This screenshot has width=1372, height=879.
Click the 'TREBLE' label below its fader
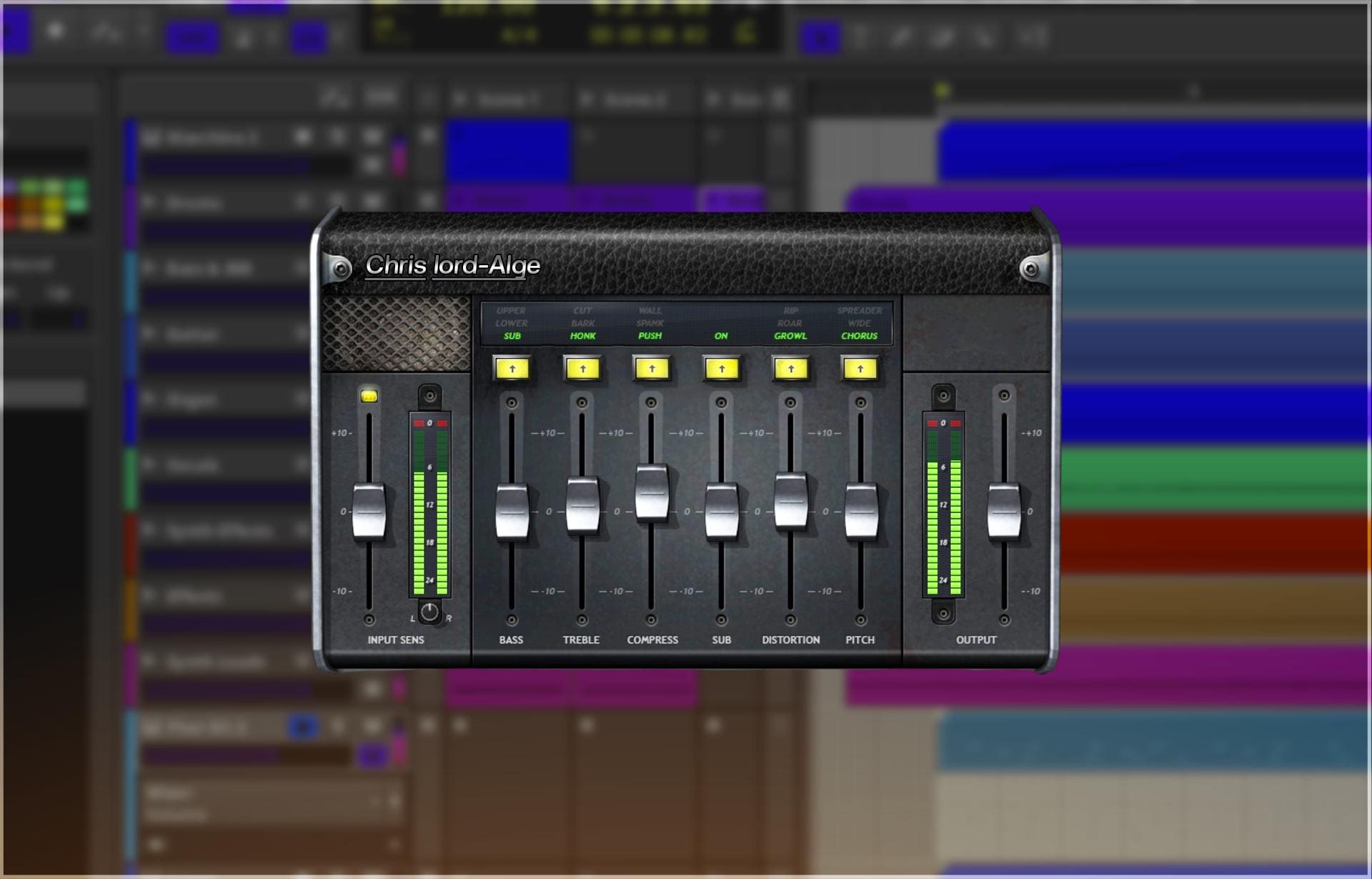[x=581, y=640]
